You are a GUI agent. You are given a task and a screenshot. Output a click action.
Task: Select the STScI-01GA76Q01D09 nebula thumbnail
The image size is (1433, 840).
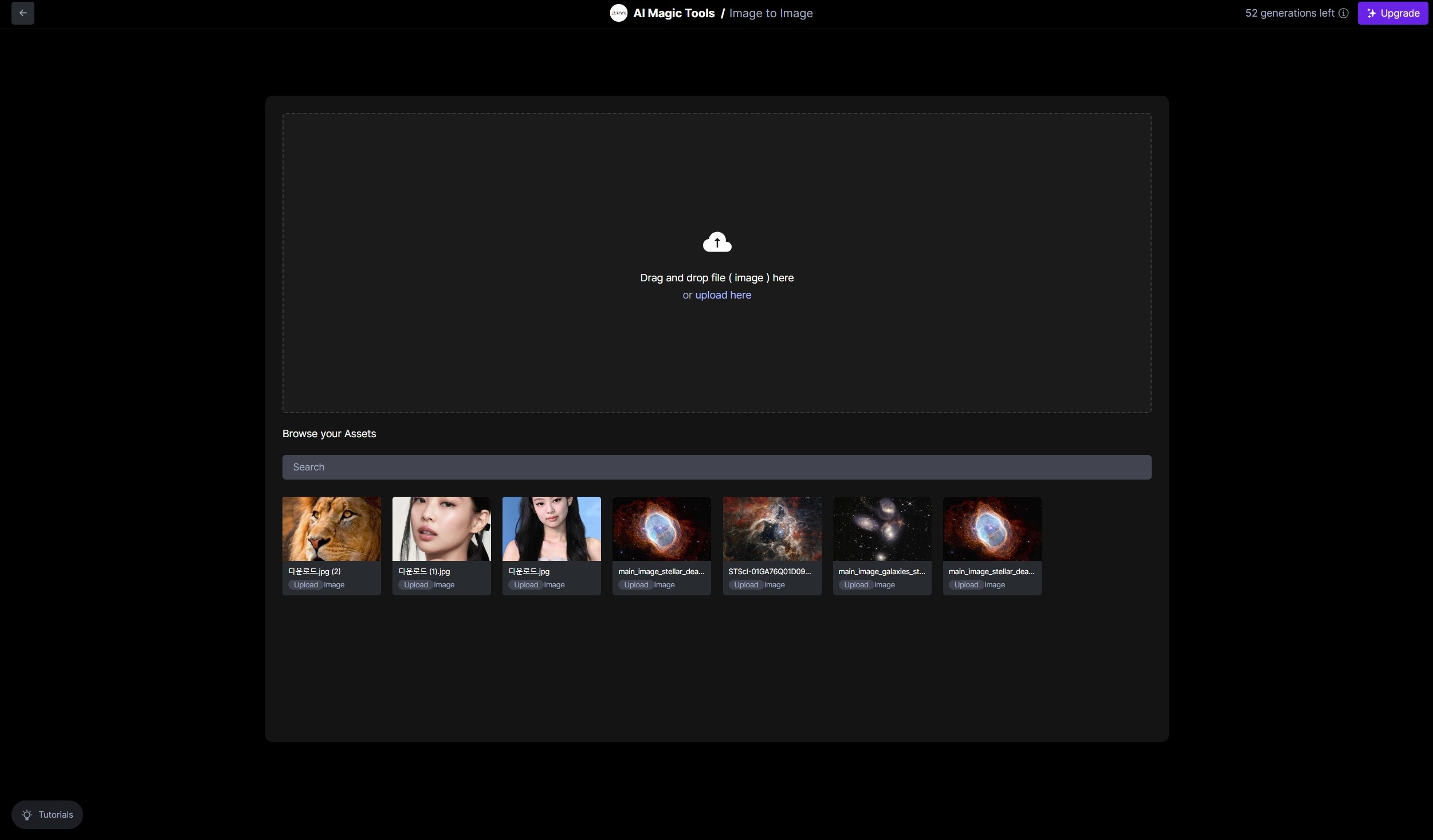771,528
